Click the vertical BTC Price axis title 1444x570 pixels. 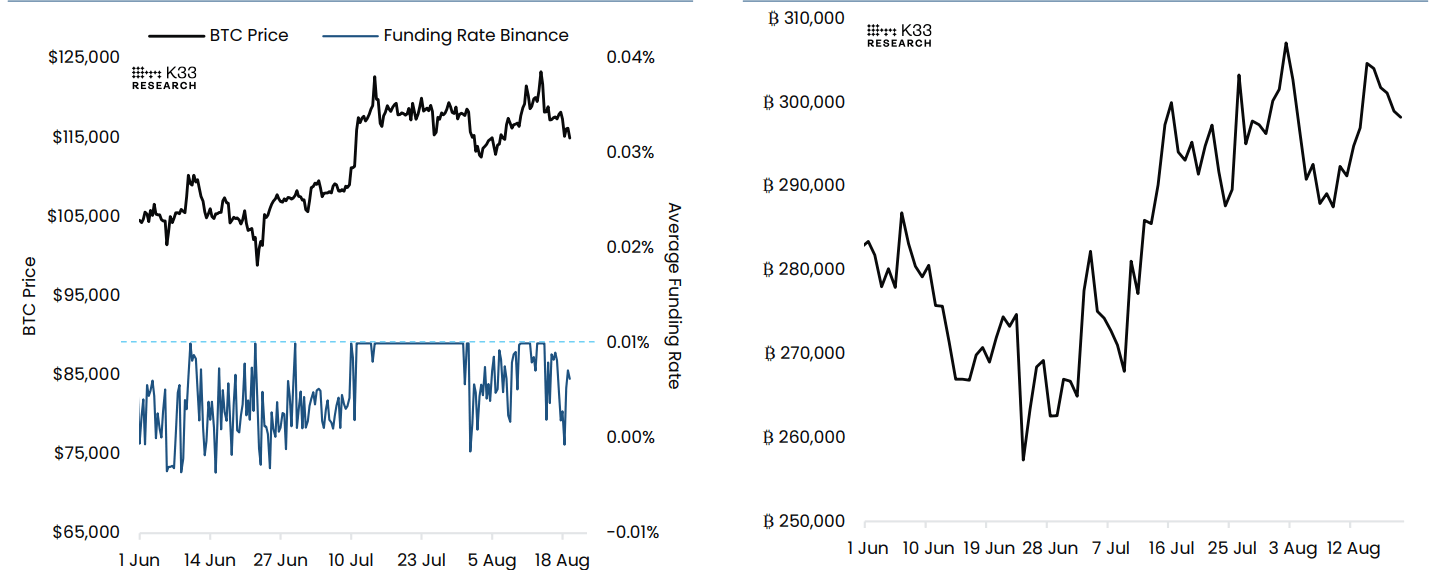(x=29, y=295)
